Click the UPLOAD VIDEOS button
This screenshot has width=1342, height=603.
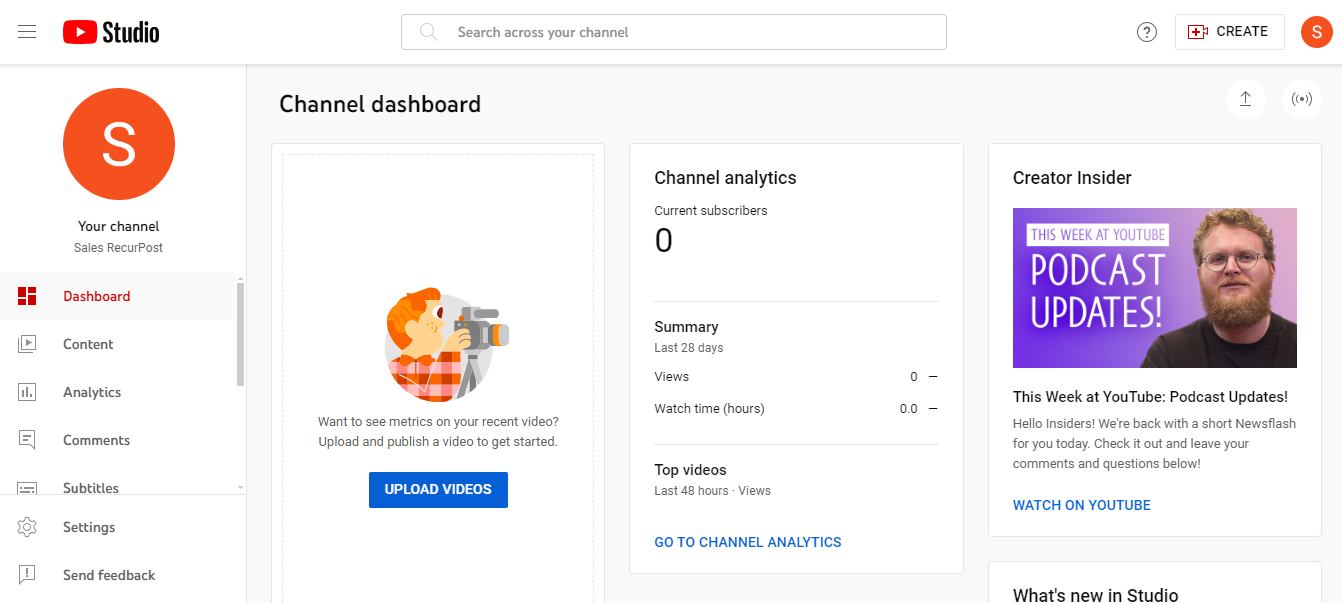[x=438, y=490]
